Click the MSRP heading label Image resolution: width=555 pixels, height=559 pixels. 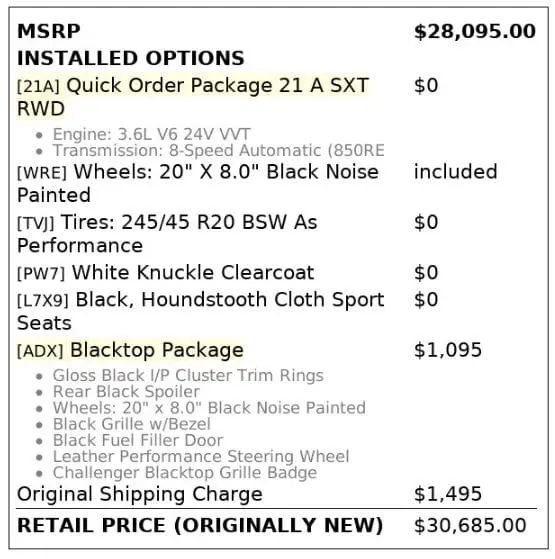point(48,31)
